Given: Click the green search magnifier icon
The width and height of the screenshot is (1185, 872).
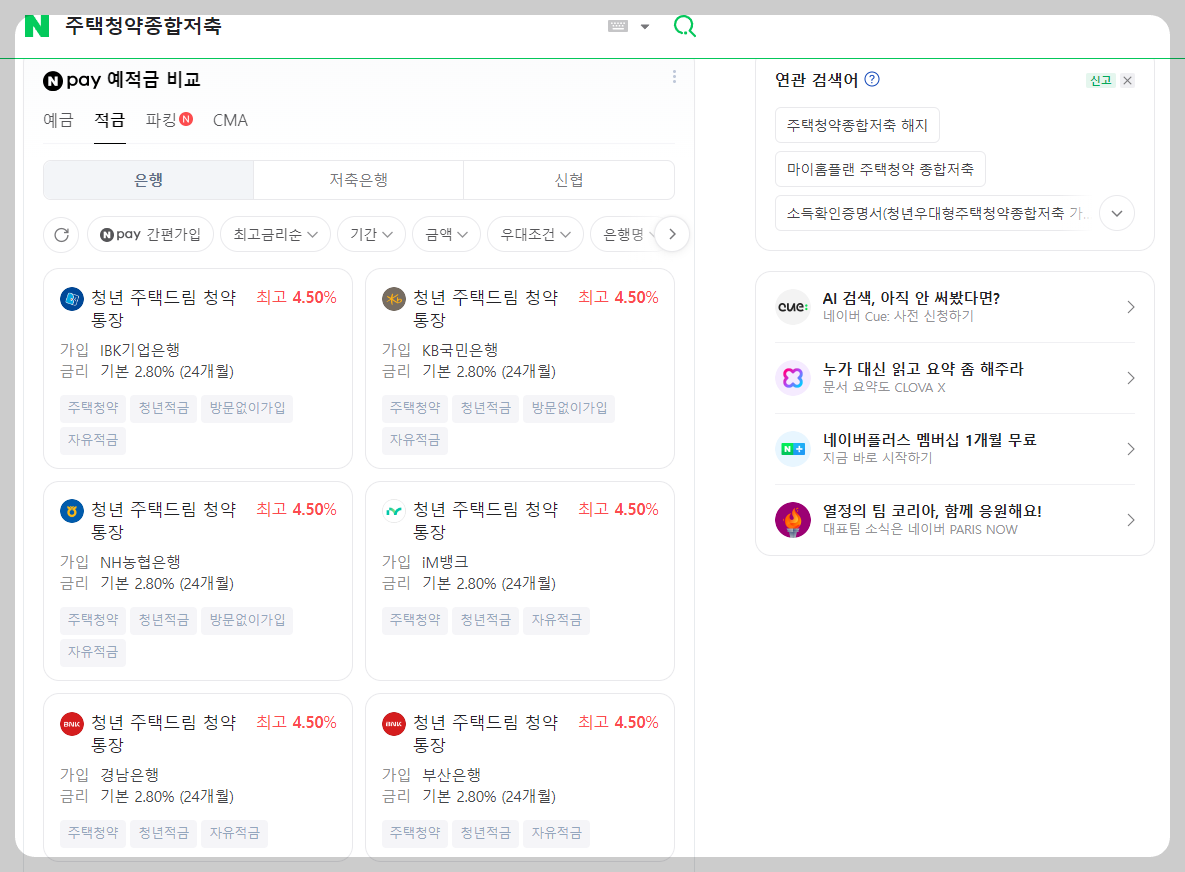Looking at the screenshot, I should (x=685, y=26).
